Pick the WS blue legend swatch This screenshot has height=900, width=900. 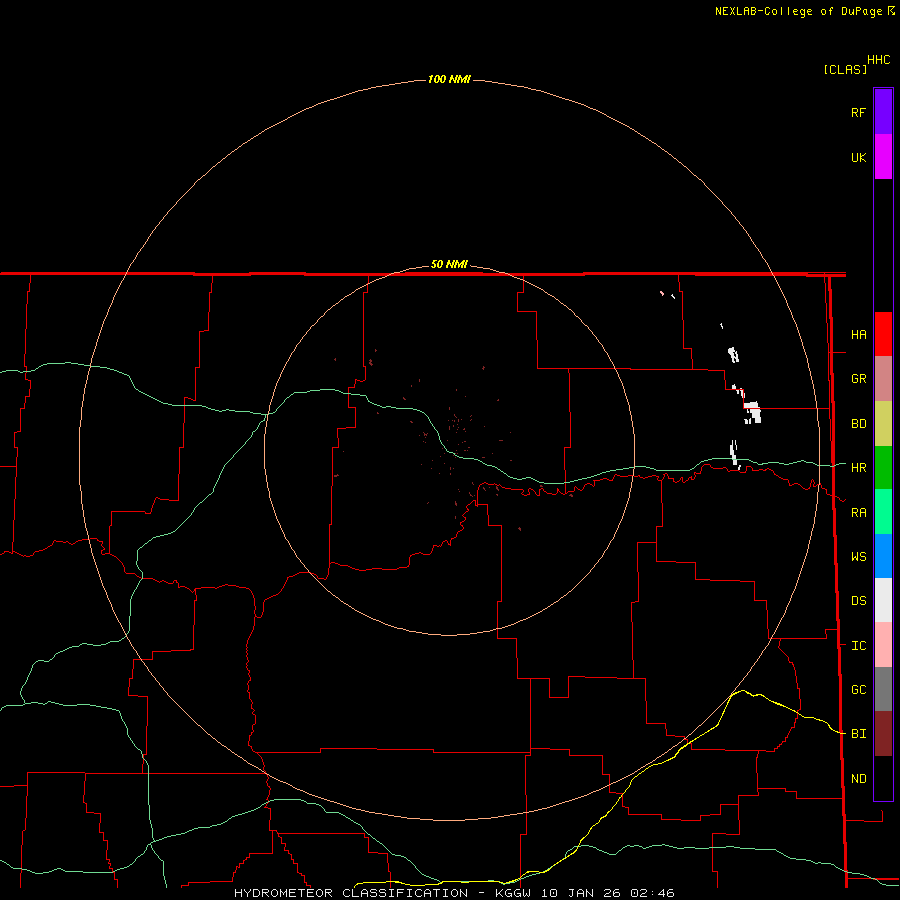click(x=883, y=556)
